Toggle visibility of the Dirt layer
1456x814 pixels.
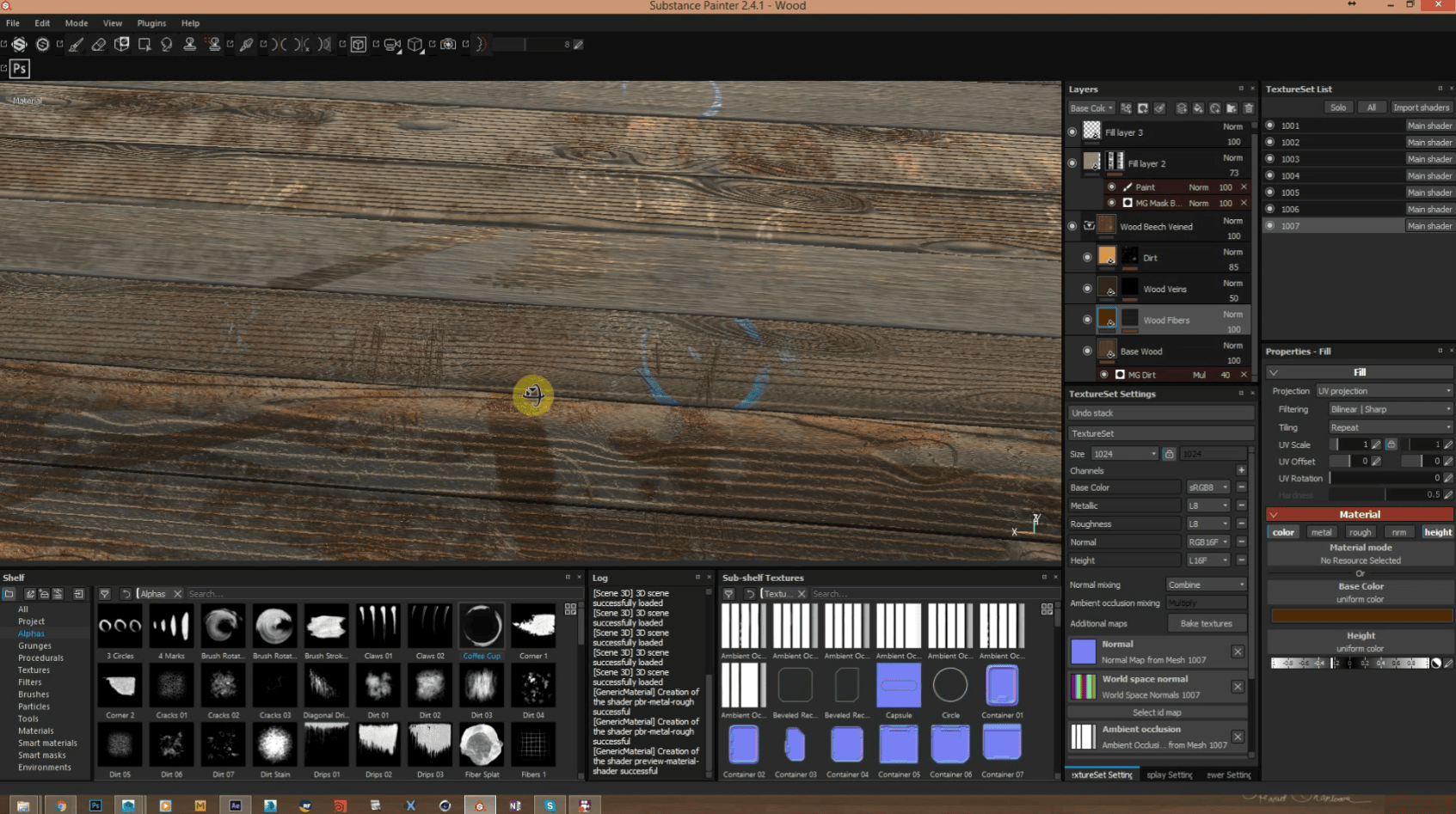[1087, 258]
